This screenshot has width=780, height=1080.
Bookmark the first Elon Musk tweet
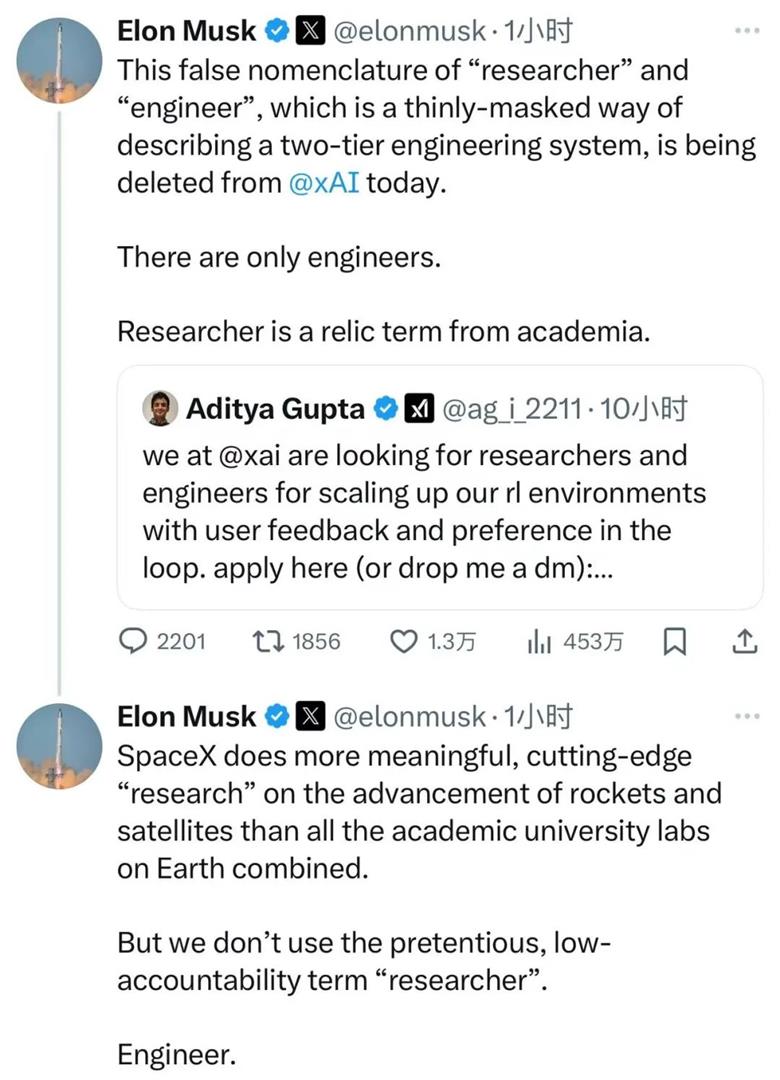pos(675,642)
